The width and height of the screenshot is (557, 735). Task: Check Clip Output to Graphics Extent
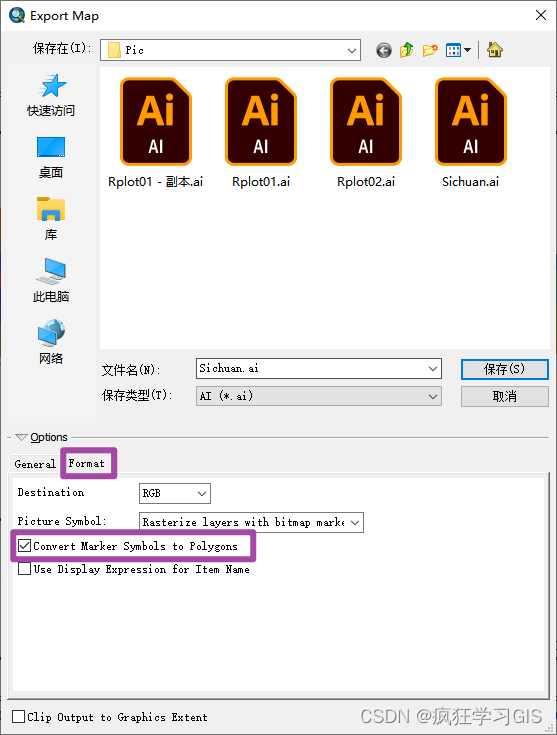19,716
